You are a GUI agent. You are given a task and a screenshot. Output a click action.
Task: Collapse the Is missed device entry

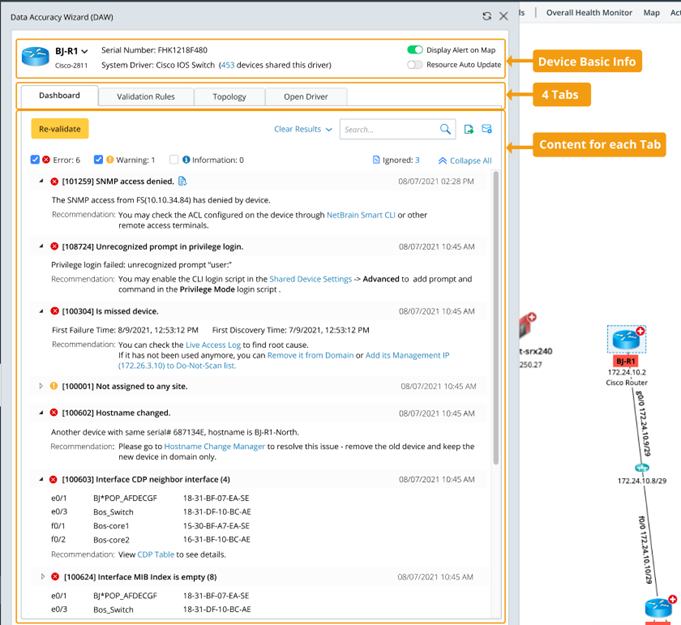[42, 311]
